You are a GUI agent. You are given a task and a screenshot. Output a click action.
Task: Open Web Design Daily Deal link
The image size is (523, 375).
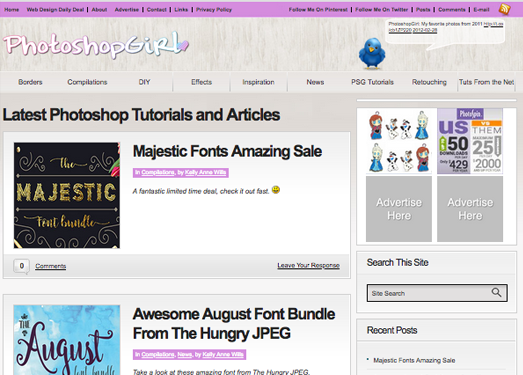[x=55, y=10]
